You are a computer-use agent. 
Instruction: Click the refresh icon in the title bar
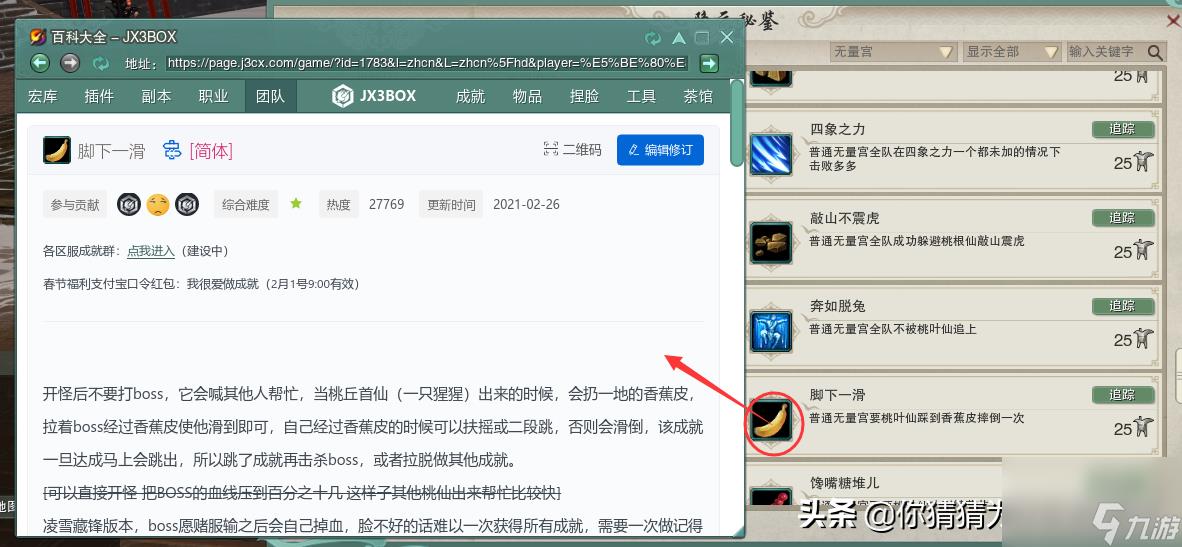[x=653, y=38]
